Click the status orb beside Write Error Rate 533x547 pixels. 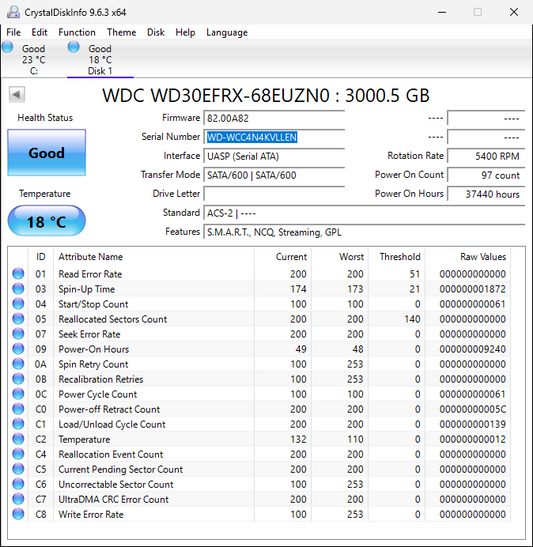(x=18, y=514)
